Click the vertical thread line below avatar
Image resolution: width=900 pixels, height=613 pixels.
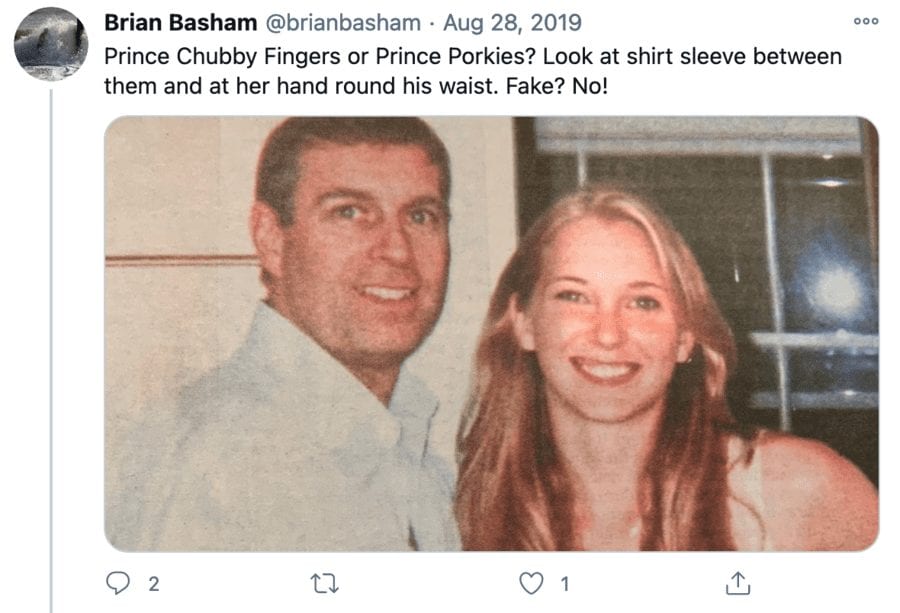click(x=51, y=350)
